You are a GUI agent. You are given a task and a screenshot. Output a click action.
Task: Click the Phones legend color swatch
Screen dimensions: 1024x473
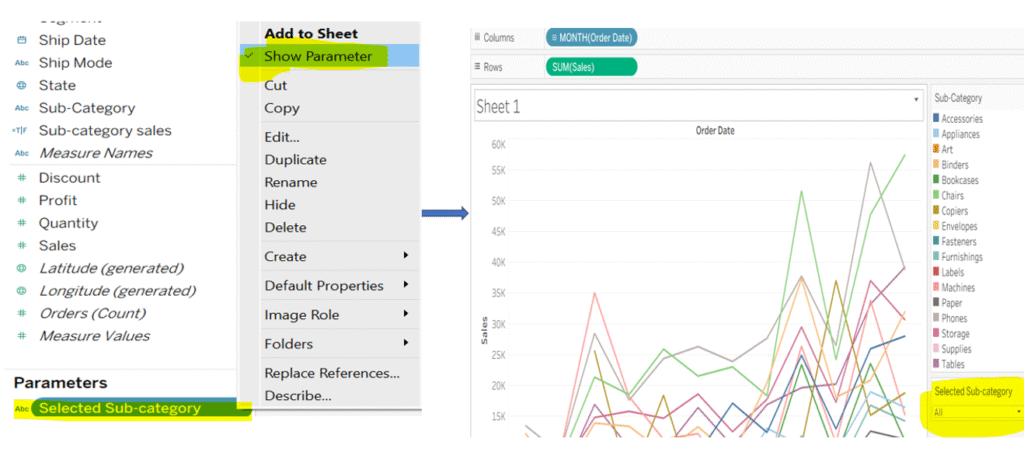[936, 319]
